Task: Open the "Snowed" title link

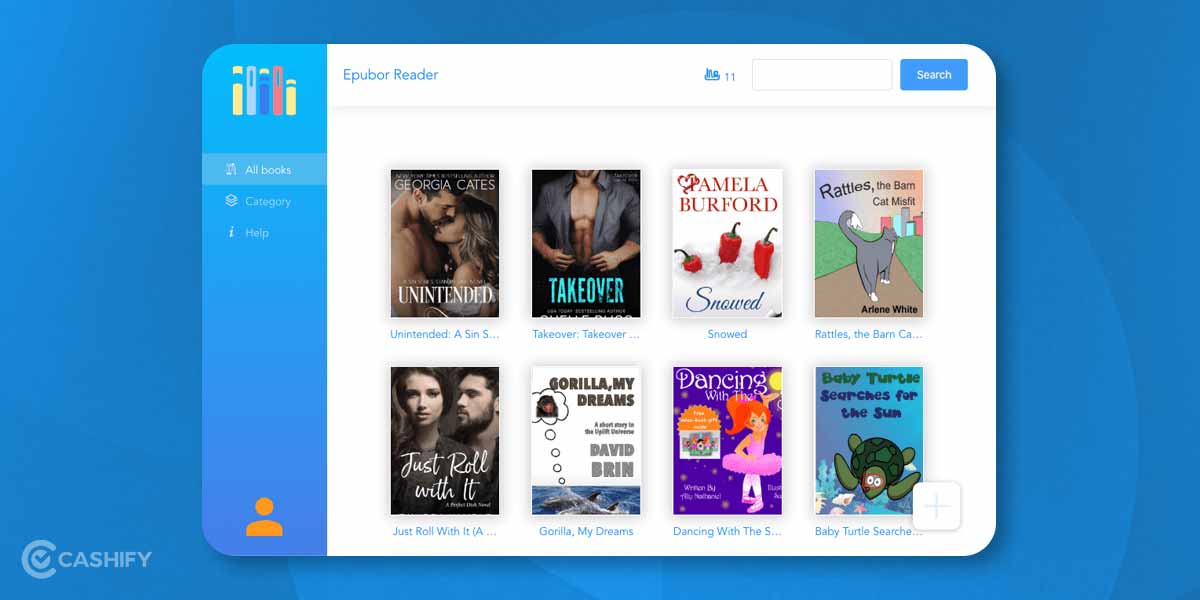Action: (727, 333)
